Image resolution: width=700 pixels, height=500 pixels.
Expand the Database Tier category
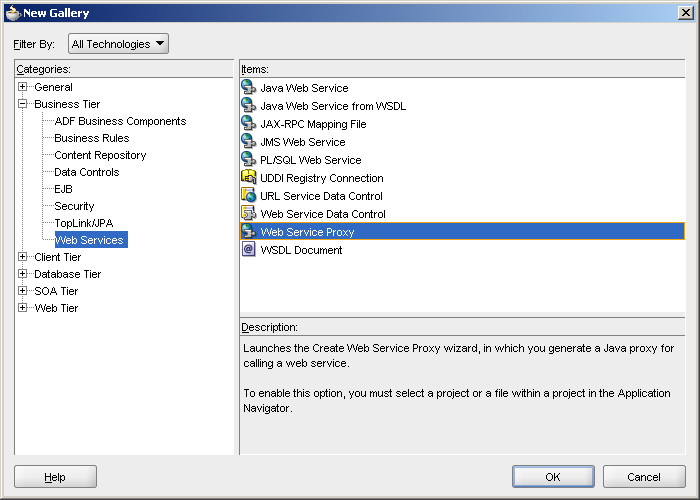click(x=23, y=274)
